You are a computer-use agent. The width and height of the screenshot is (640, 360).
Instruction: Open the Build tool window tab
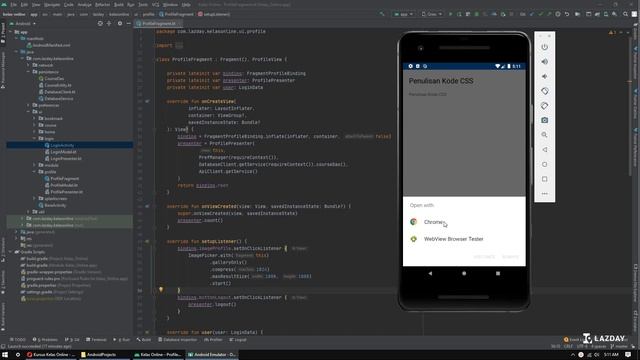click(x=144, y=340)
